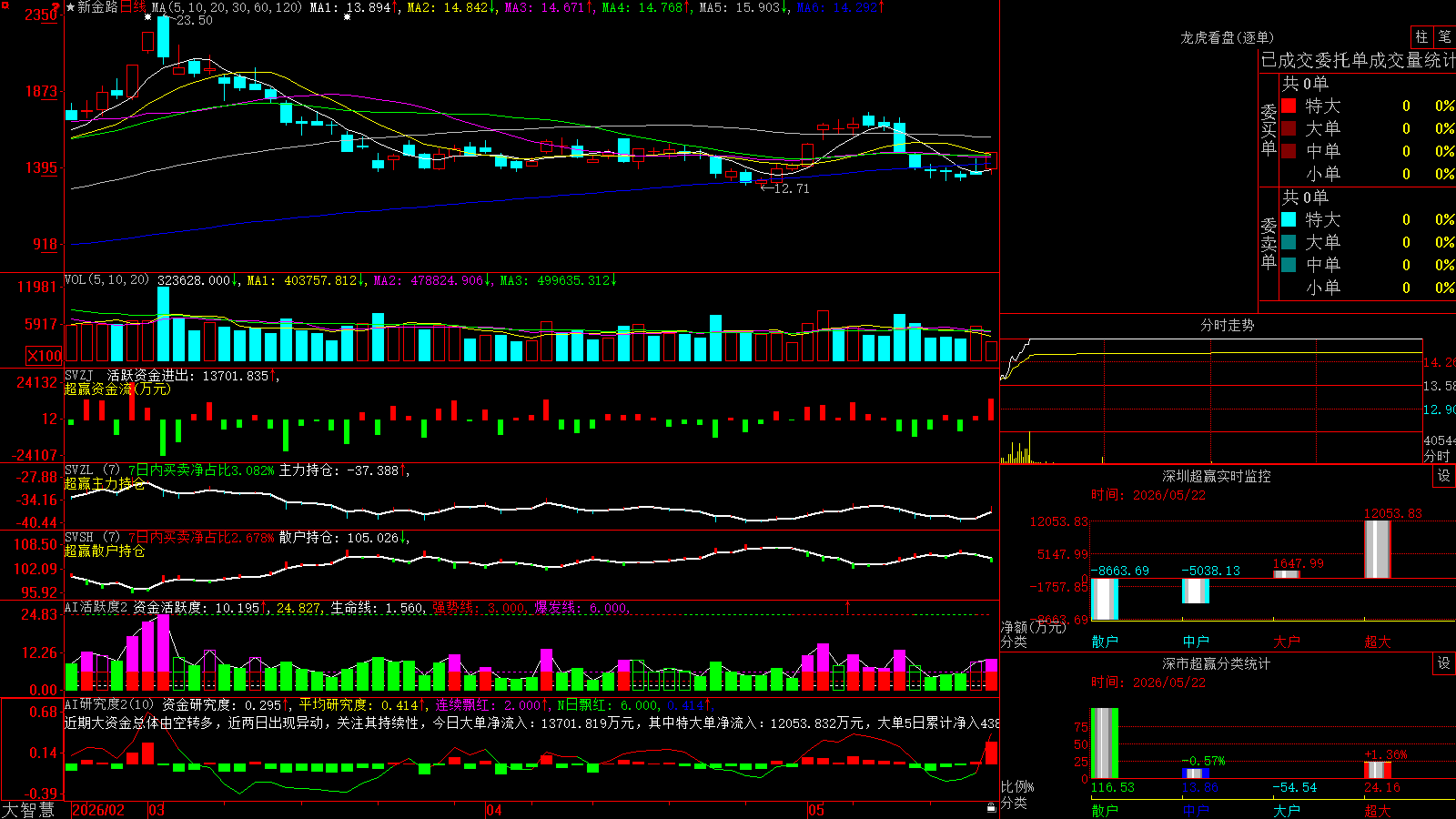Click the lock icon at the timeline's right end
1456x819 pixels.
[x=991, y=808]
